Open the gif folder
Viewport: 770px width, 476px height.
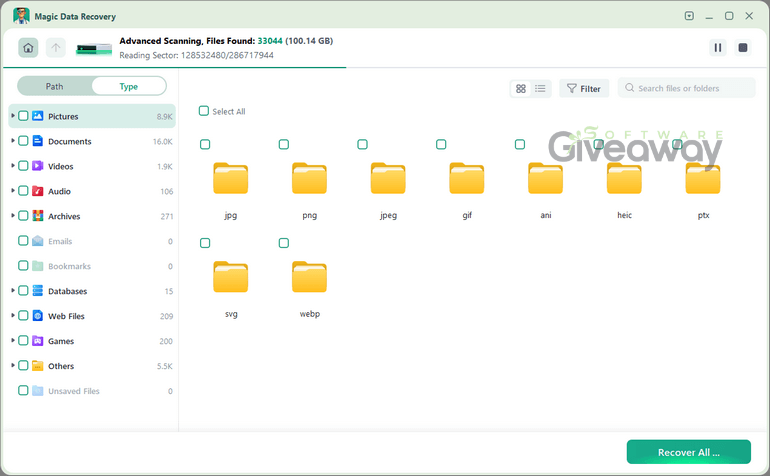tap(467, 178)
